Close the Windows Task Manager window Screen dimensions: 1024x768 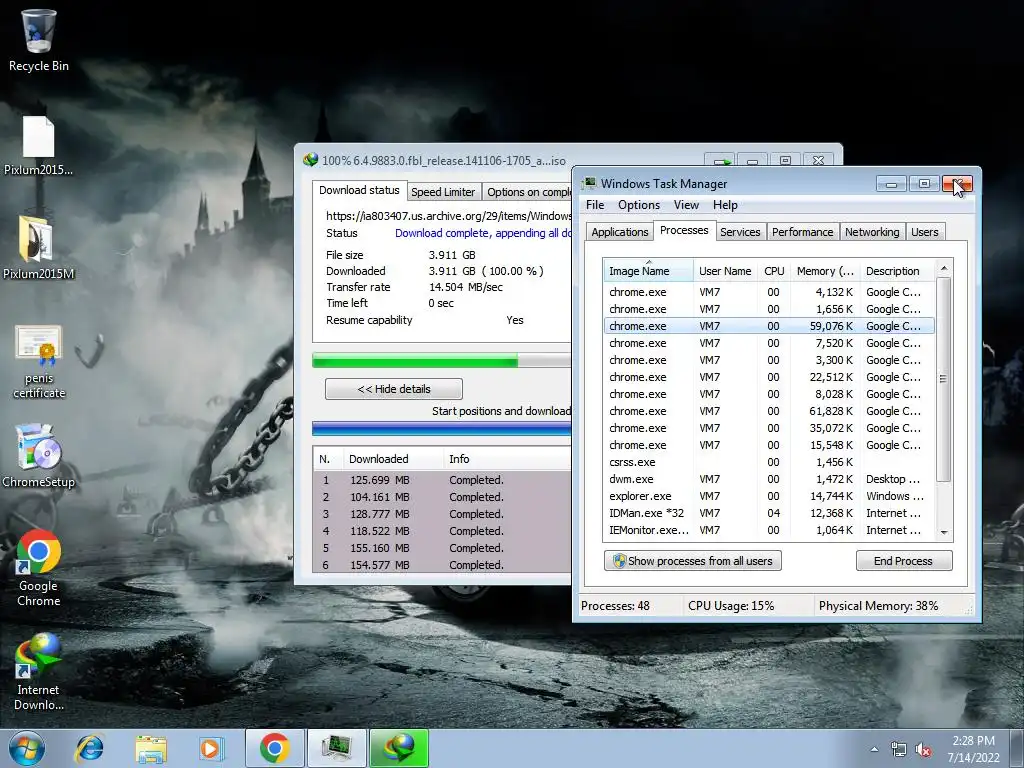(x=957, y=184)
